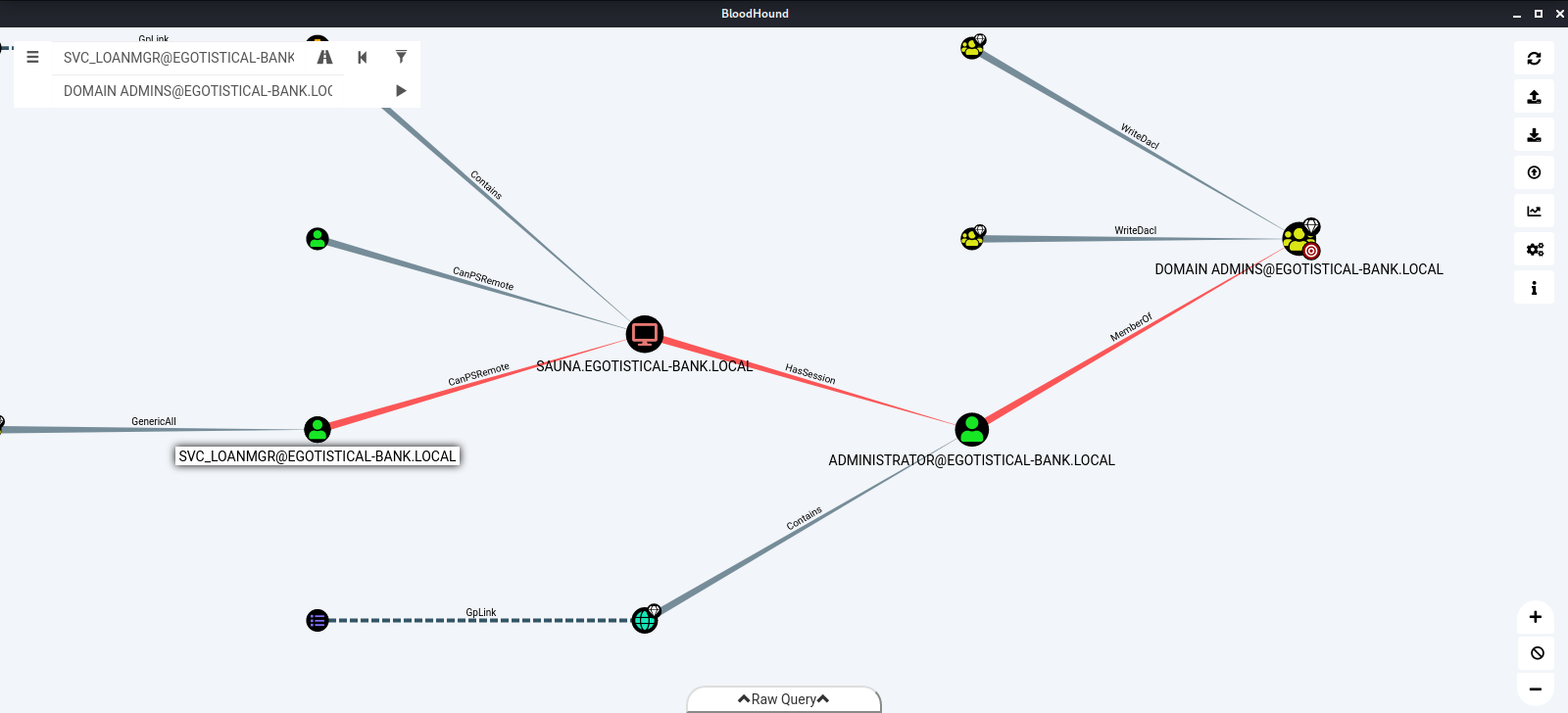Open the about info icon
The width and height of the screenshot is (1568, 713).
1534,287
